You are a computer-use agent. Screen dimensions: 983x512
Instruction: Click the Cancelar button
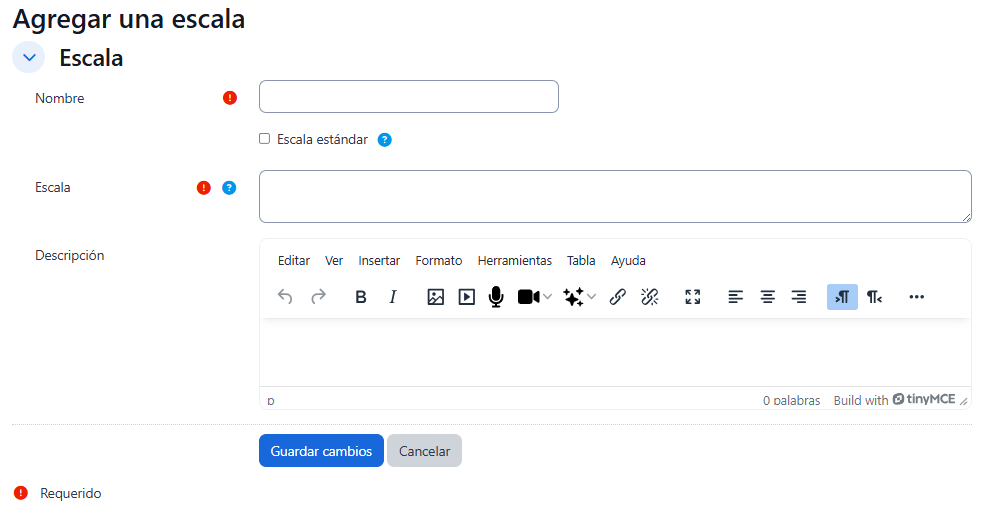[424, 451]
